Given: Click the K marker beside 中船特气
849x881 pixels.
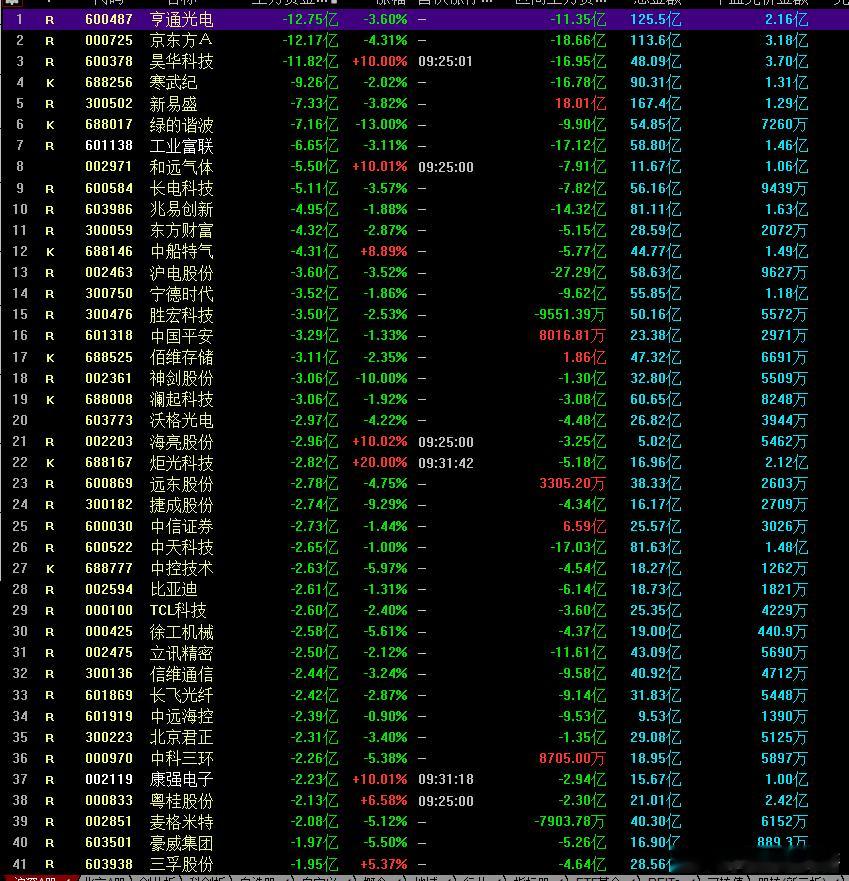Looking at the screenshot, I should tap(49, 252).
